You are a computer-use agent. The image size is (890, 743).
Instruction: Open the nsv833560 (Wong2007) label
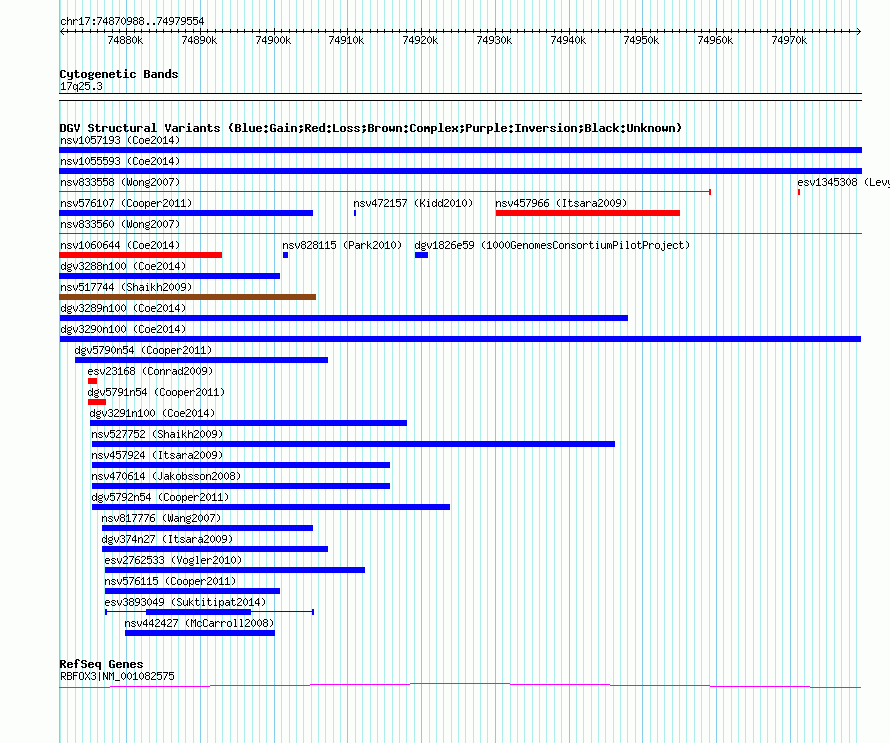(120, 224)
